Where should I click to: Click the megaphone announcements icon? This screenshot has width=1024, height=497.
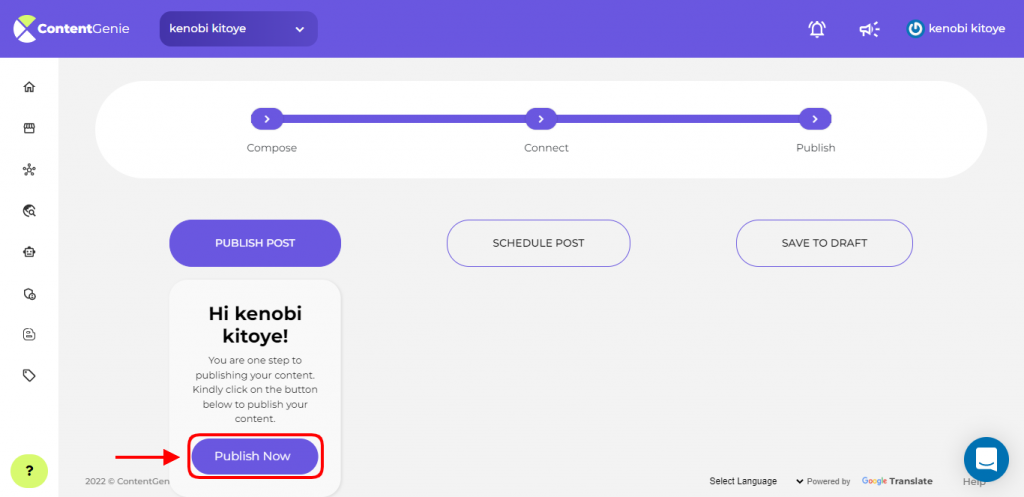point(869,29)
